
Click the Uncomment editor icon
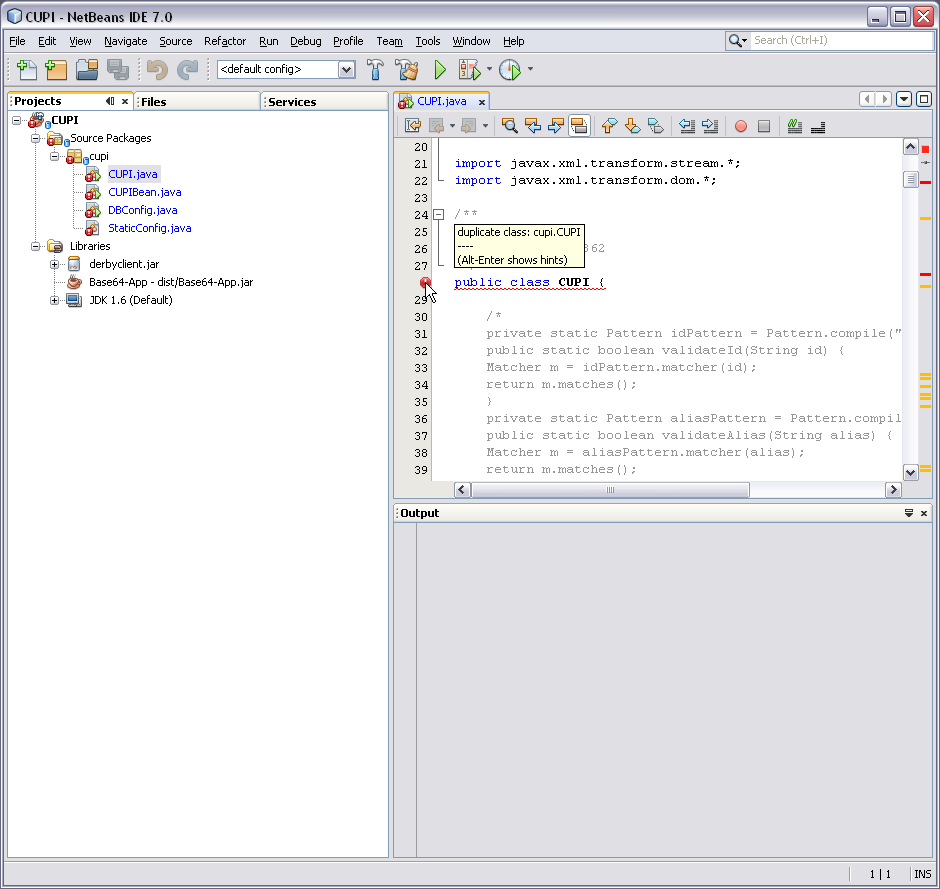tap(818, 126)
